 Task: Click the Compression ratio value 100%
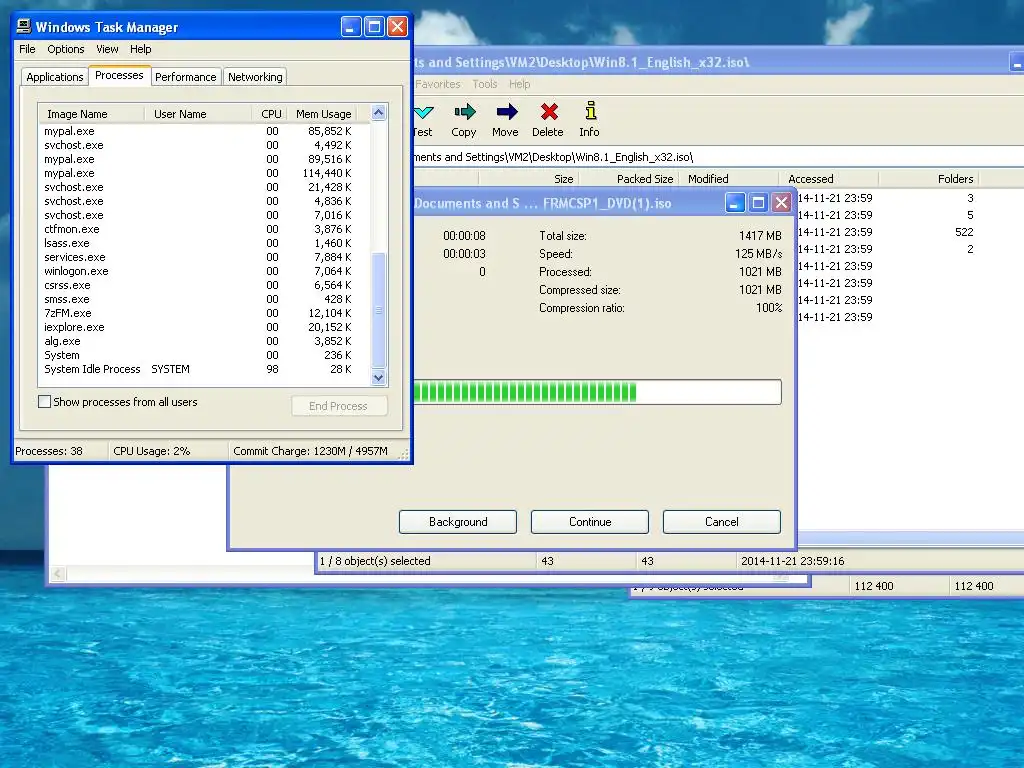click(769, 308)
